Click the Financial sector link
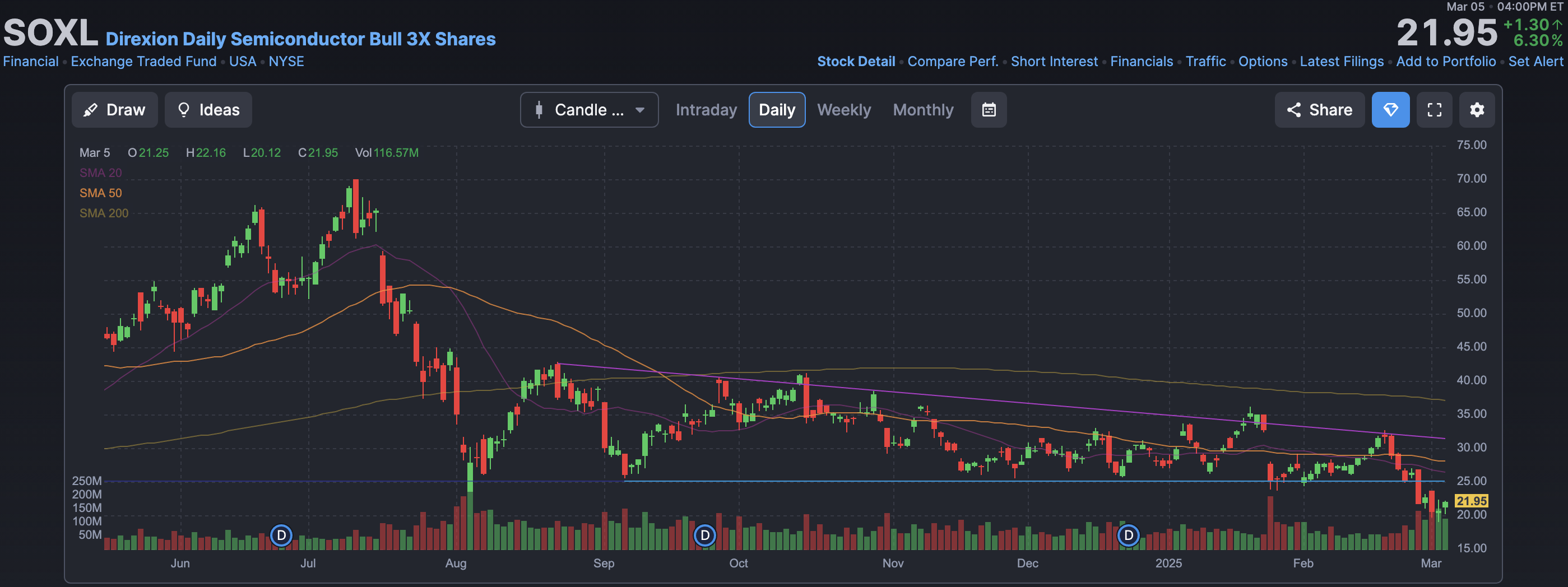Screen dimensions: 1568x587 click(31, 62)
